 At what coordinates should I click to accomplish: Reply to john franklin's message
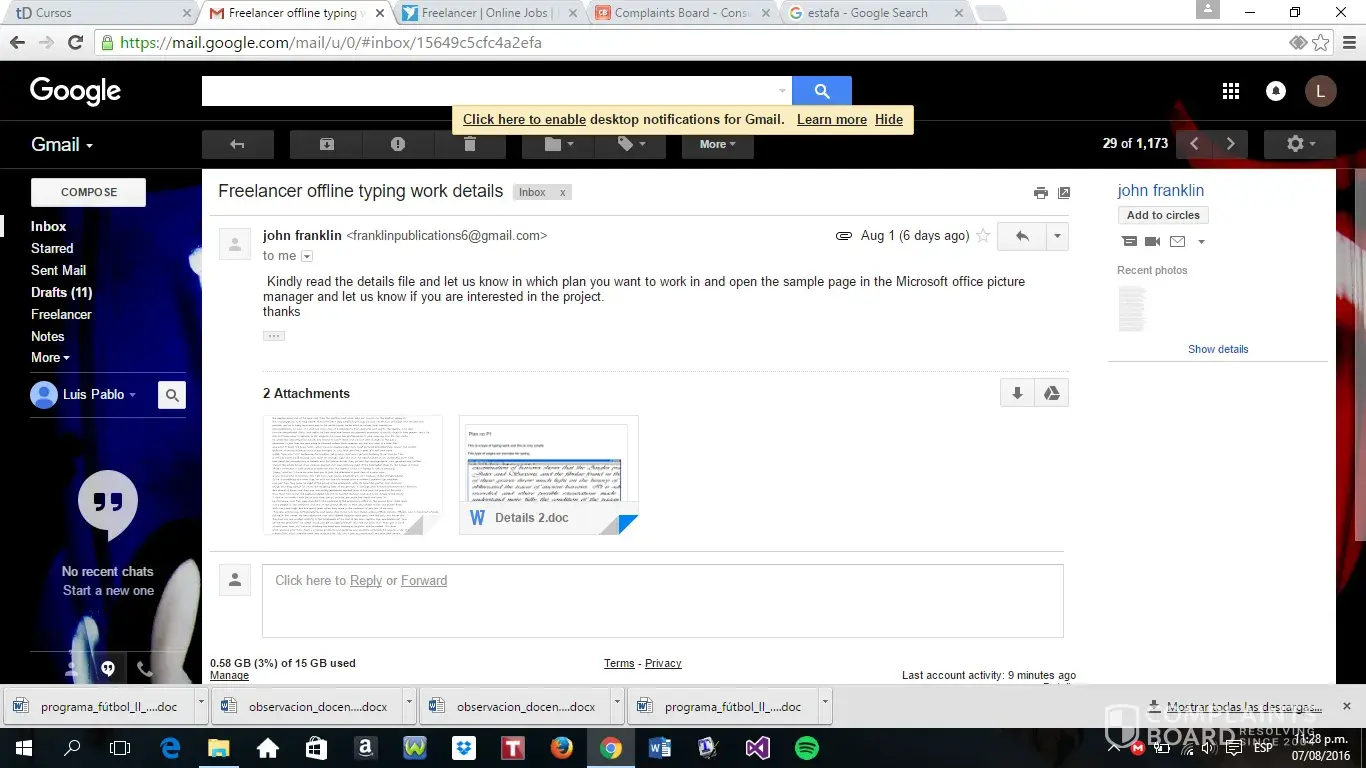coord(1022,236)
